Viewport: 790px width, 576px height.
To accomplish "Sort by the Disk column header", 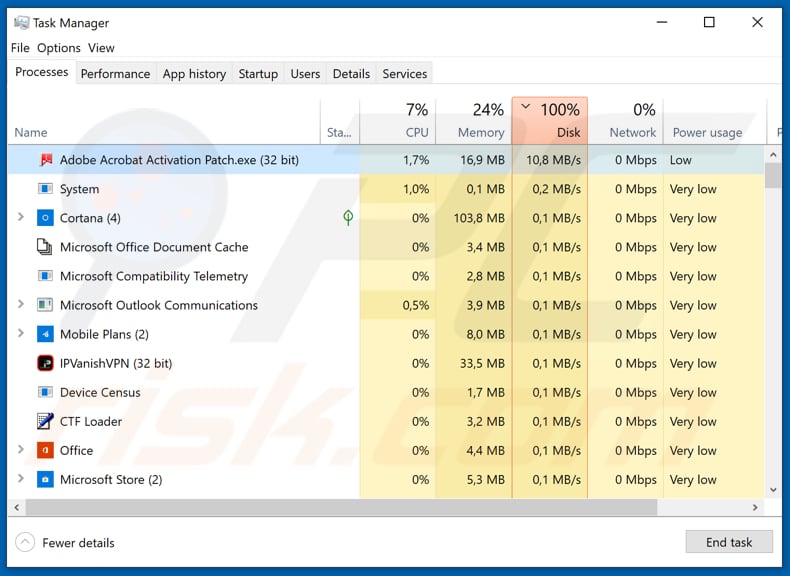I will pyautogui.click(x=550, y=120).
